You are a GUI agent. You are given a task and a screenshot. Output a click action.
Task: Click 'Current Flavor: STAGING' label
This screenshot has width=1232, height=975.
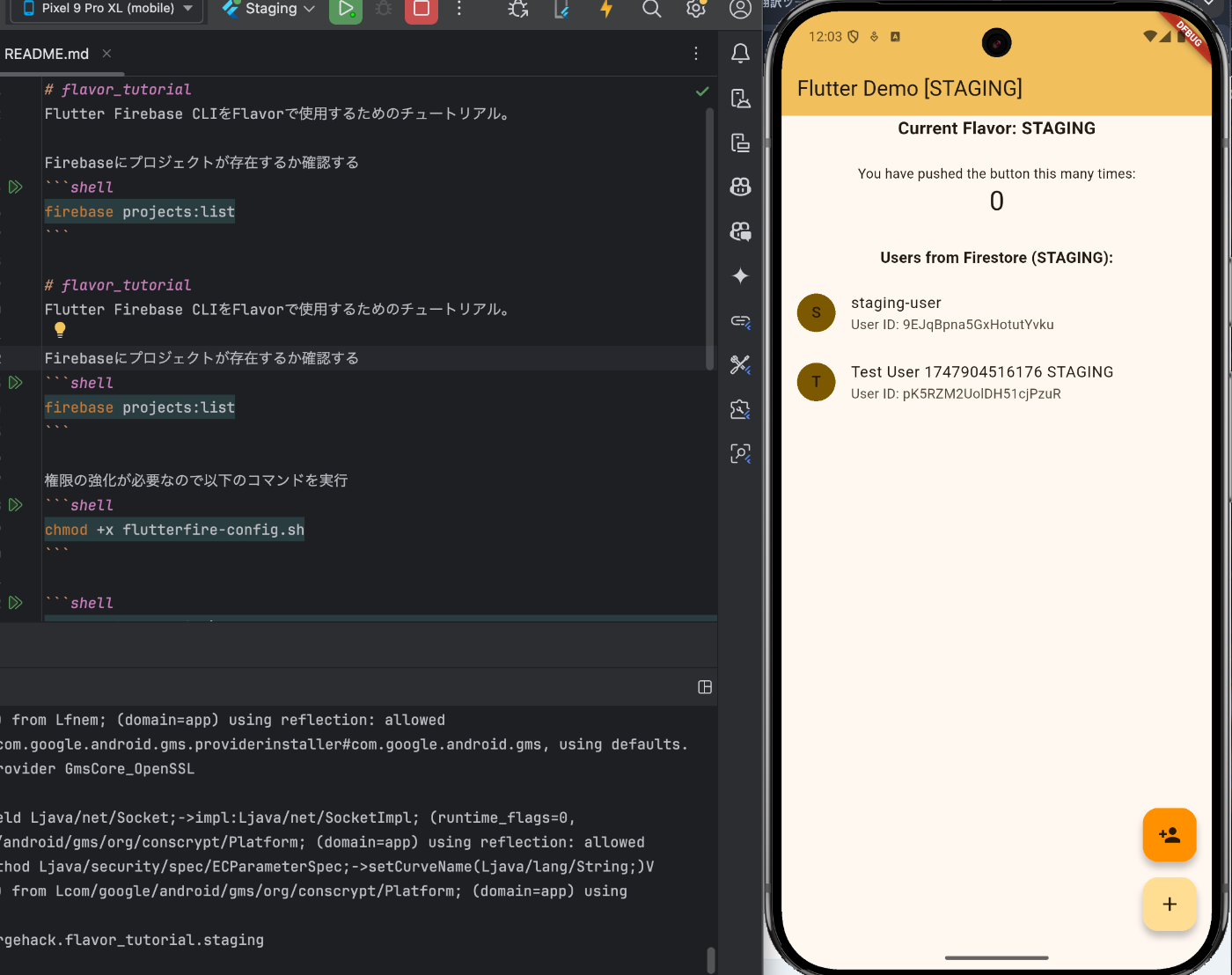(996, 128)
